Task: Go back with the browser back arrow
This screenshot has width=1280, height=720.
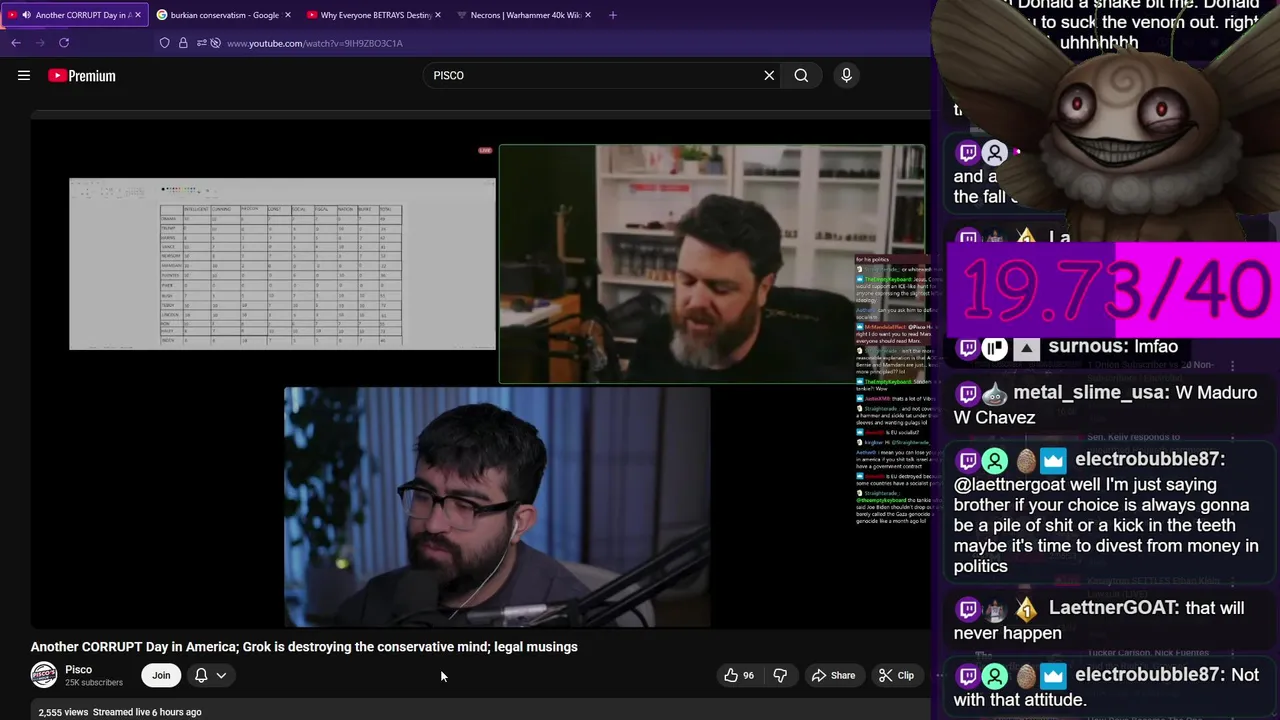Action: (16, 43)
